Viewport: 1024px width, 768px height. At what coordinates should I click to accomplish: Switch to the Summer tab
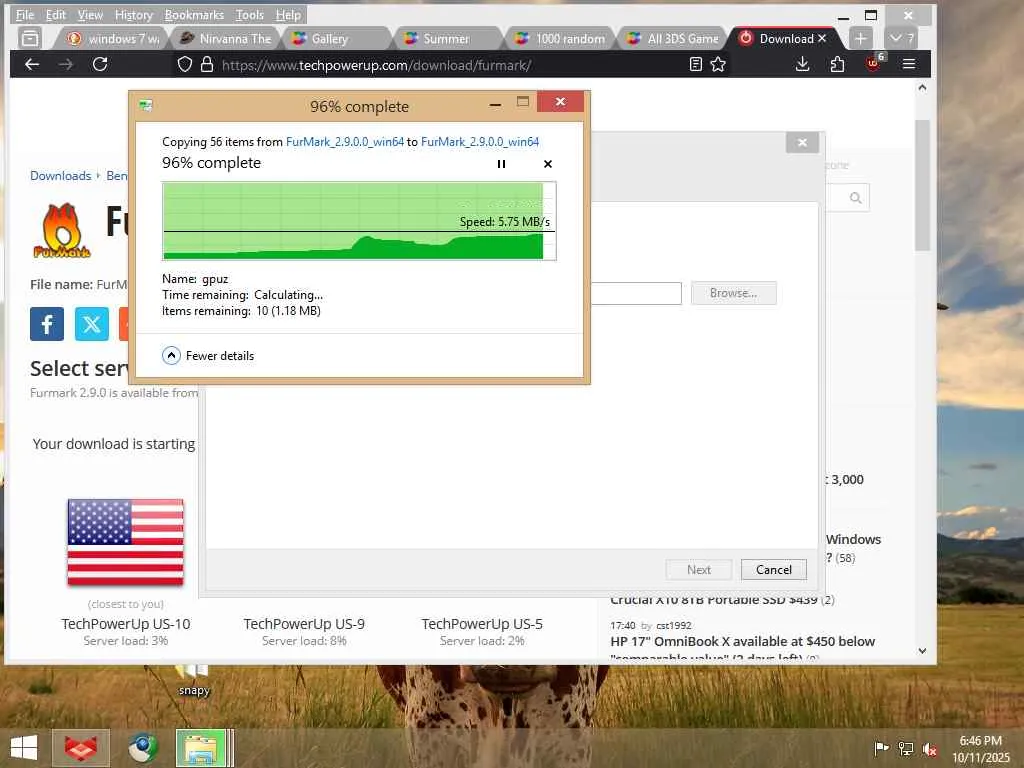pos(448,39)
